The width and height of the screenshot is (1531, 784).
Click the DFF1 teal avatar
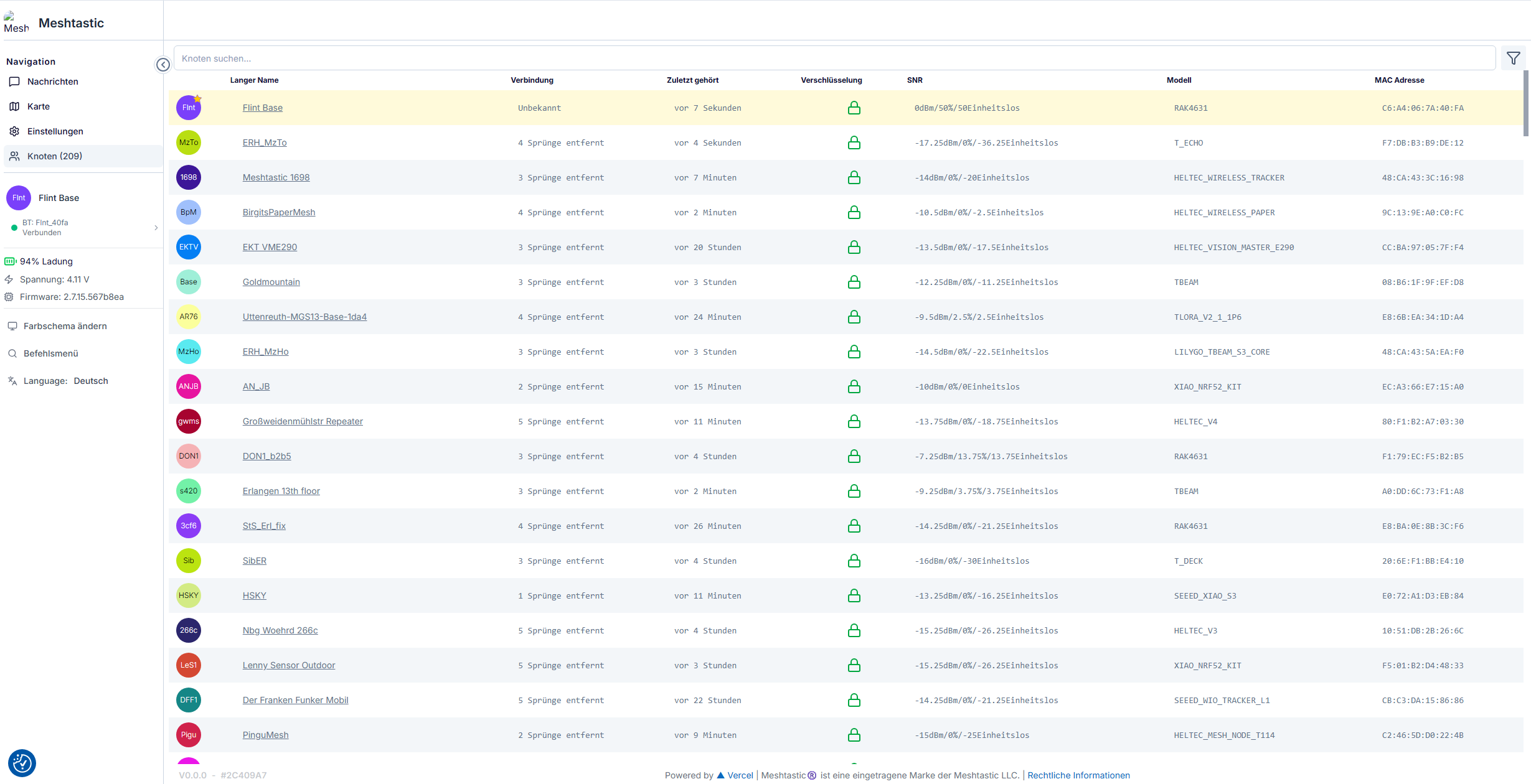click(x=189, y=700)
